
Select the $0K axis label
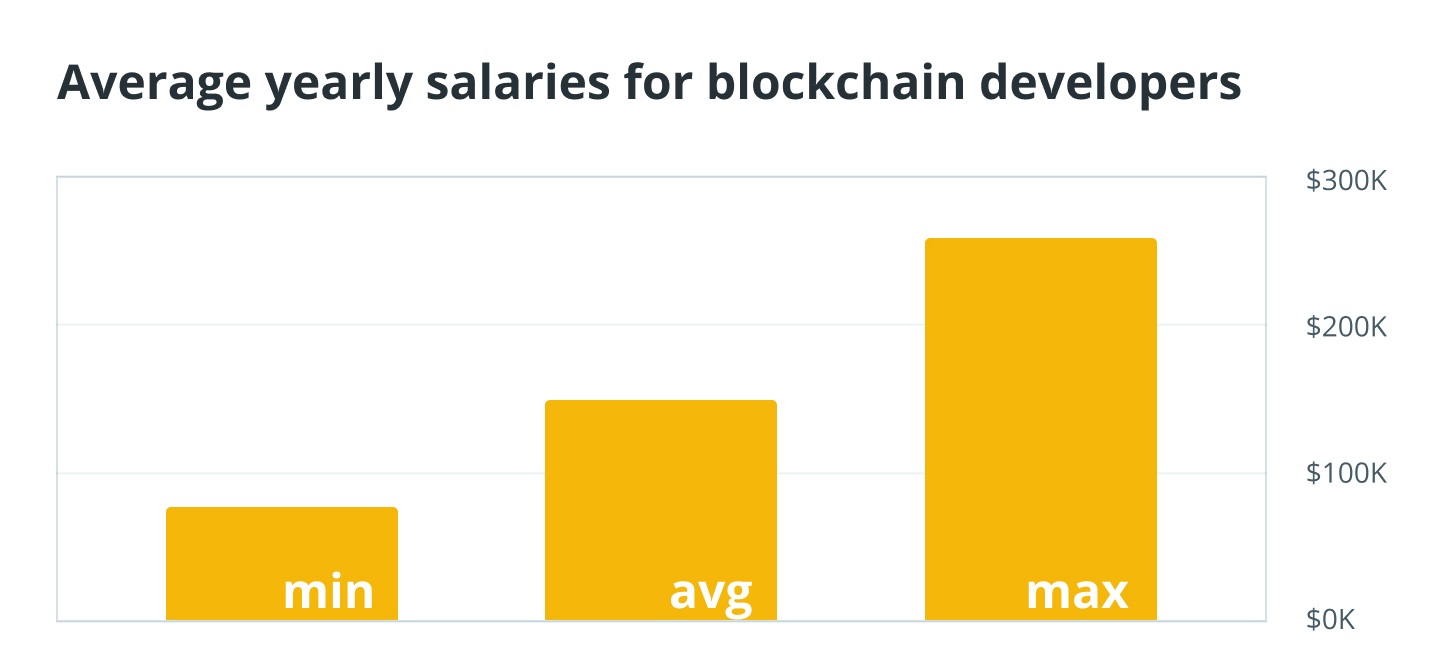tap(1330, 620)
